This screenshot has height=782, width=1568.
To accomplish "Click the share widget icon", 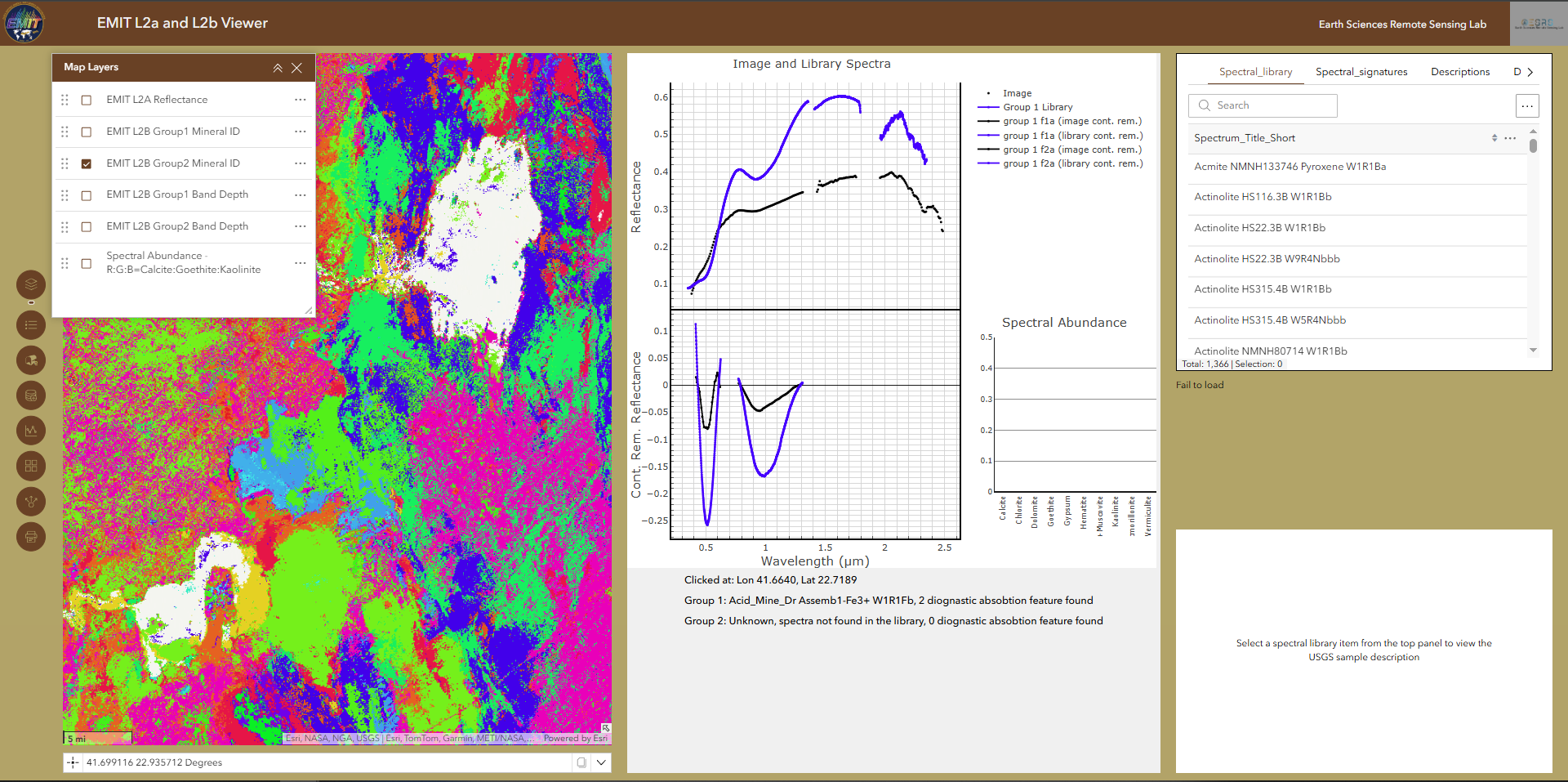I will tap(31, 501).
